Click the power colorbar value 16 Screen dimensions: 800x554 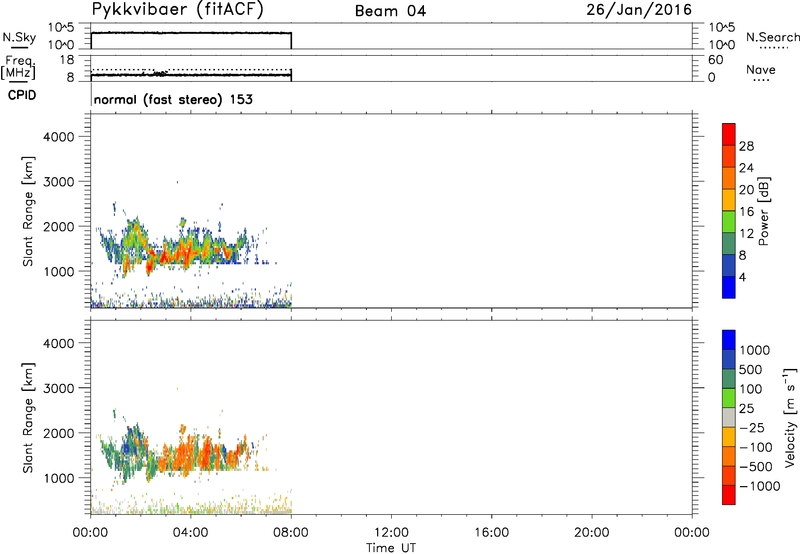[746, 211]
